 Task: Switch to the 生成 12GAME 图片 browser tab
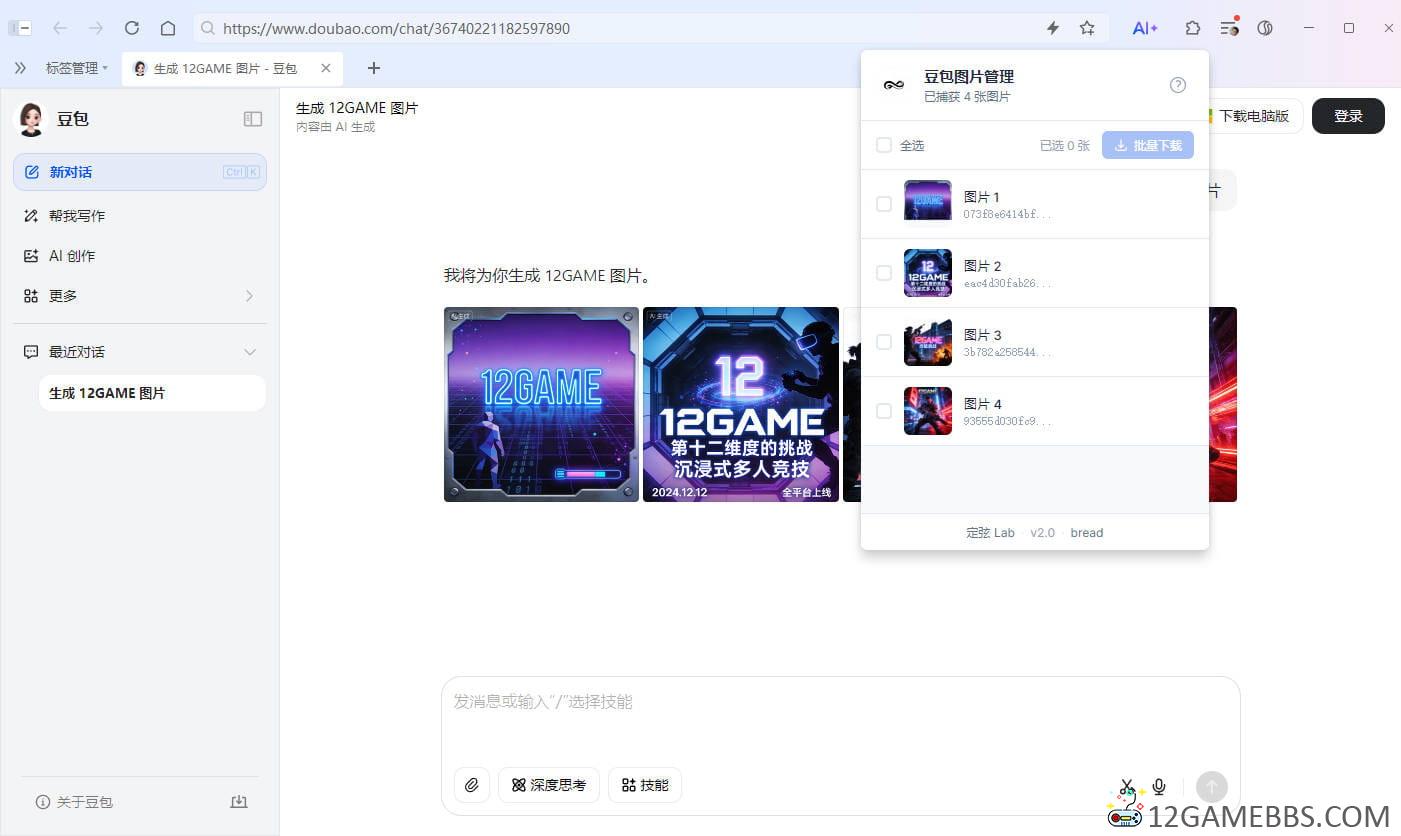[x=225, y=68]
